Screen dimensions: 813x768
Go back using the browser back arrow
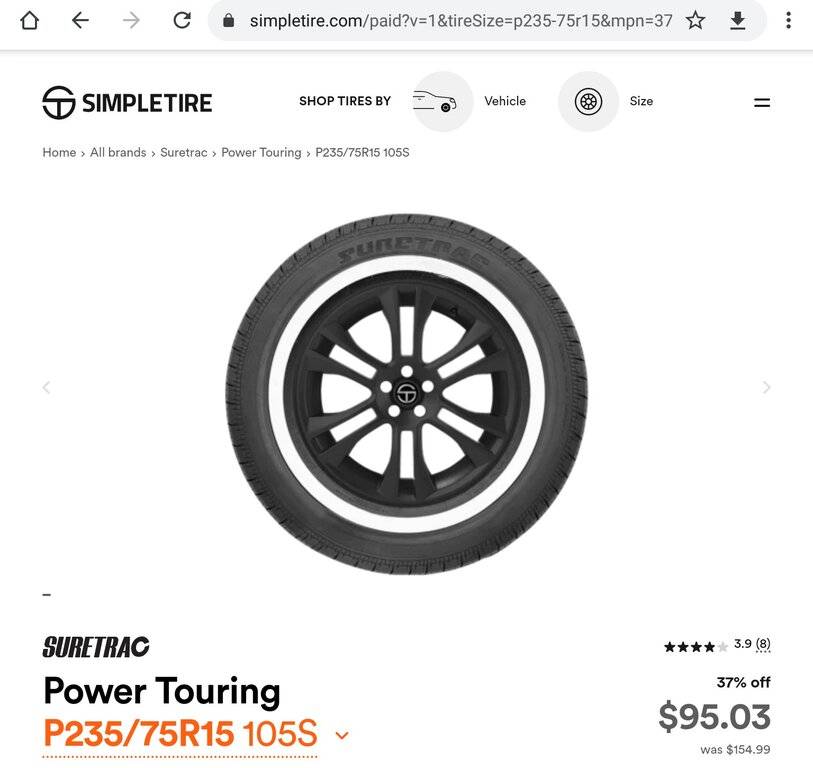tap(80, 21)
